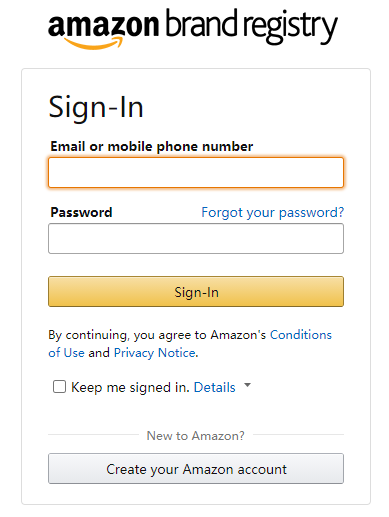Click the amazon wordmark in the logo

(x=103, y=25)
